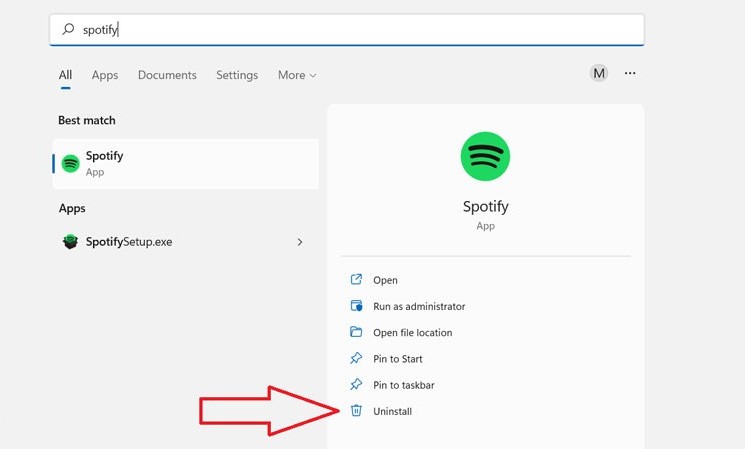745x449 pixels.
Task: Choose Run as administrator
Action: click(419, 306)
